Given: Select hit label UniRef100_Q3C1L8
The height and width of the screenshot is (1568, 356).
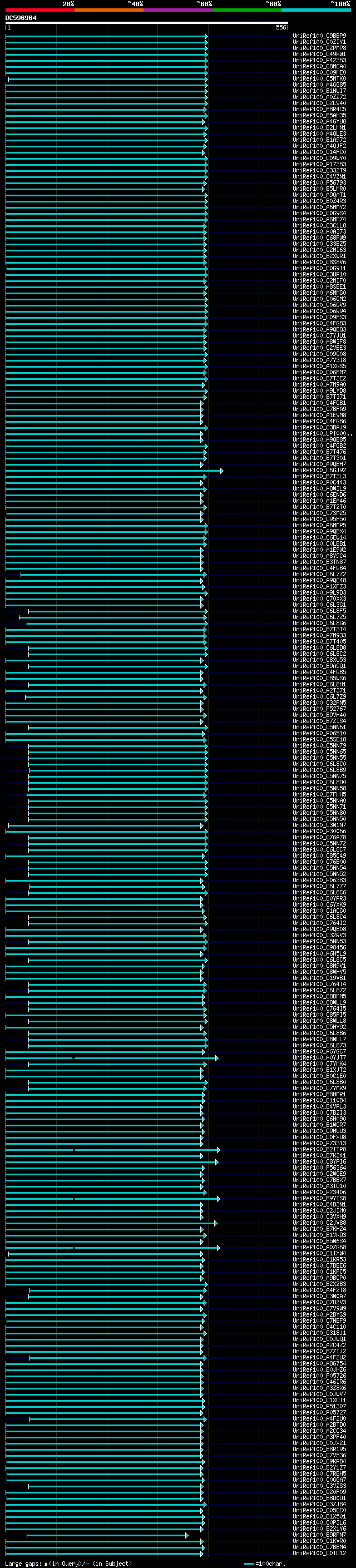Looking at the screenshot, I should click(x=319, y=225).
